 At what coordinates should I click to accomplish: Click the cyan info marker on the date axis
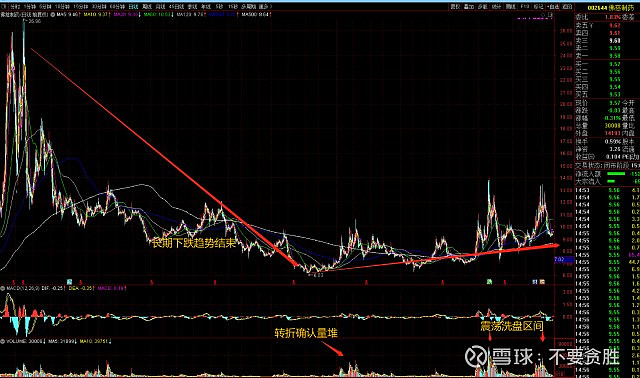click(69, 282)
